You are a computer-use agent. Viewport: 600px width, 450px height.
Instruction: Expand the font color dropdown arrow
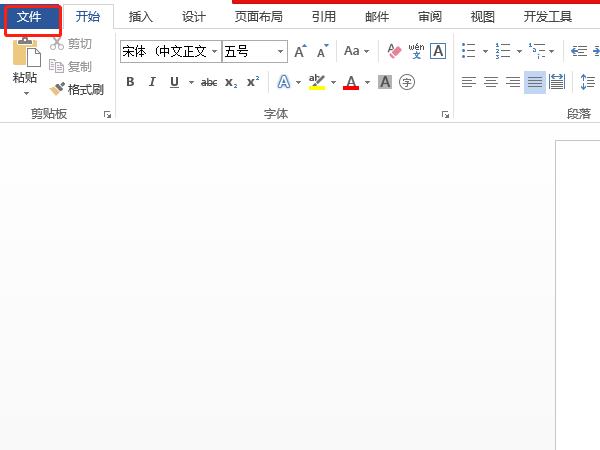(x=367, y=82)
